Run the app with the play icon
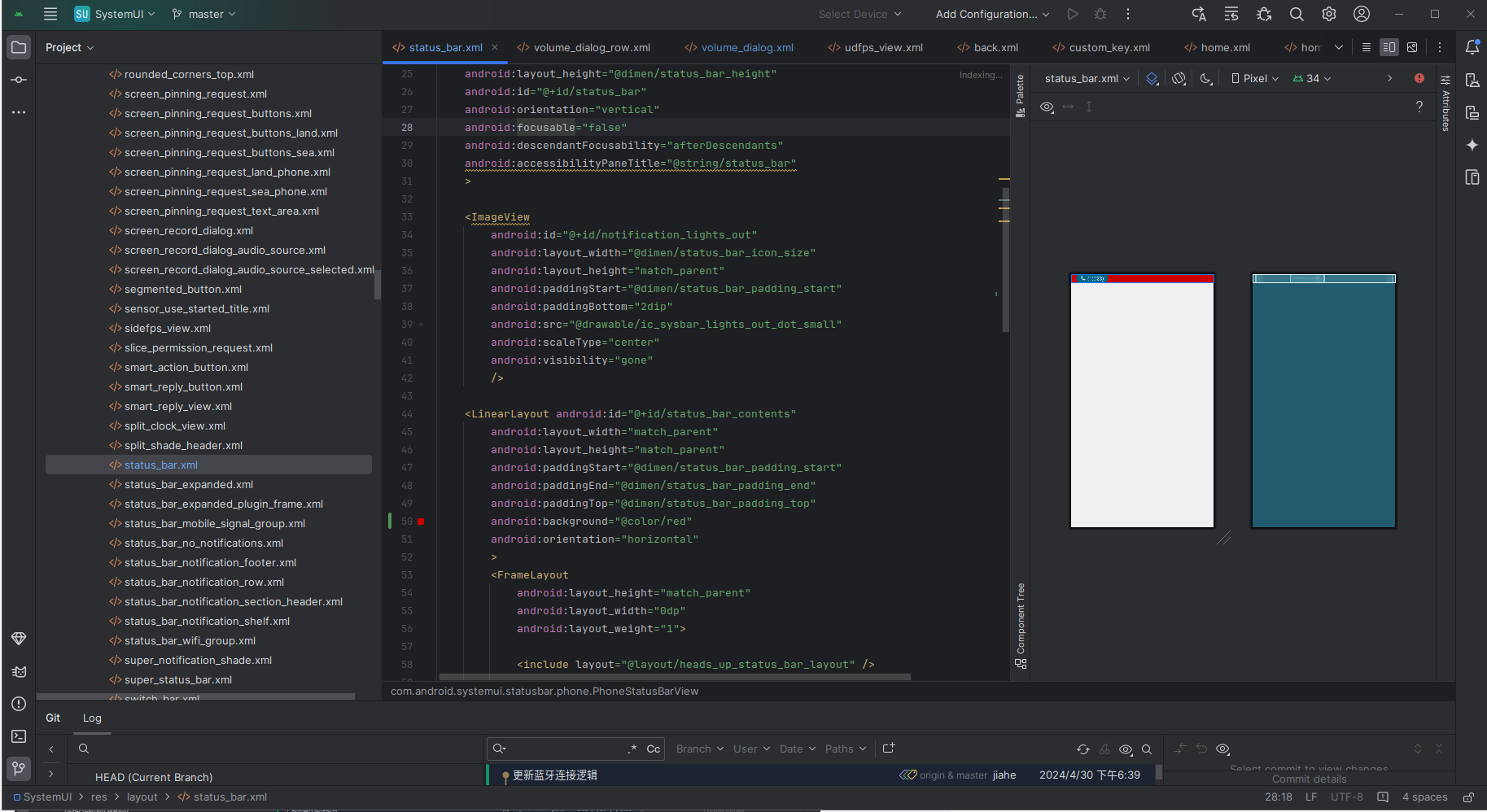This screenshot has height=812, width=1487. [x=1073, y=14]
